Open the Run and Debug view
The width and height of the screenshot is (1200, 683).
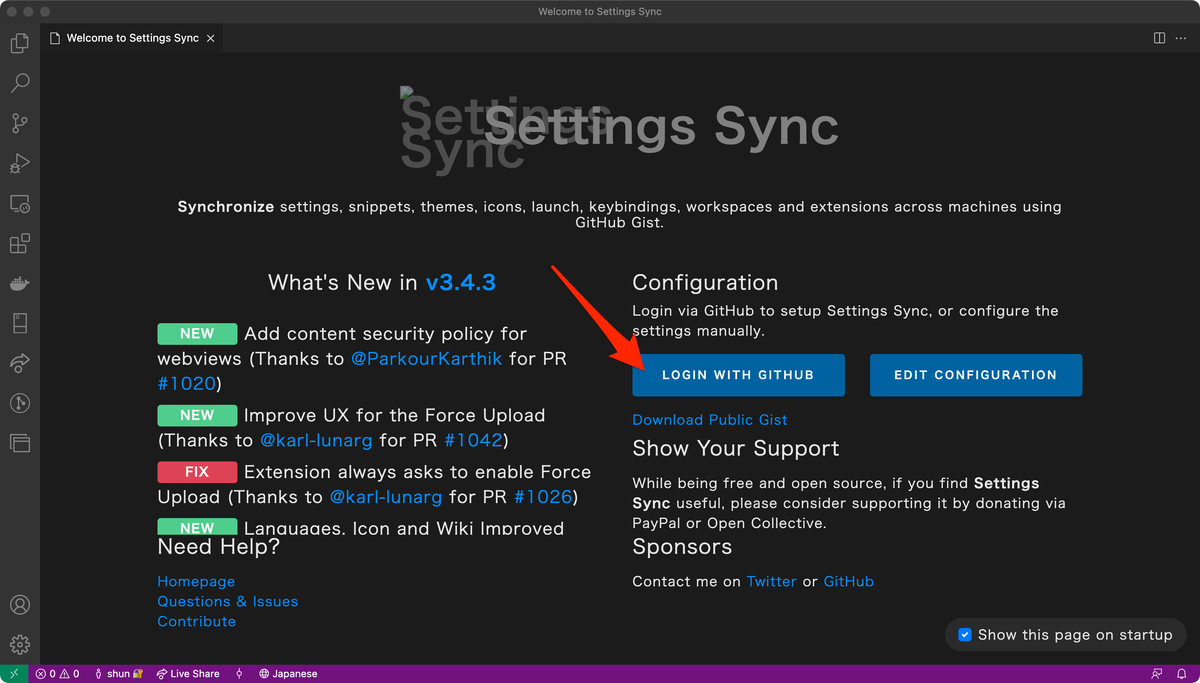[19, 163]
